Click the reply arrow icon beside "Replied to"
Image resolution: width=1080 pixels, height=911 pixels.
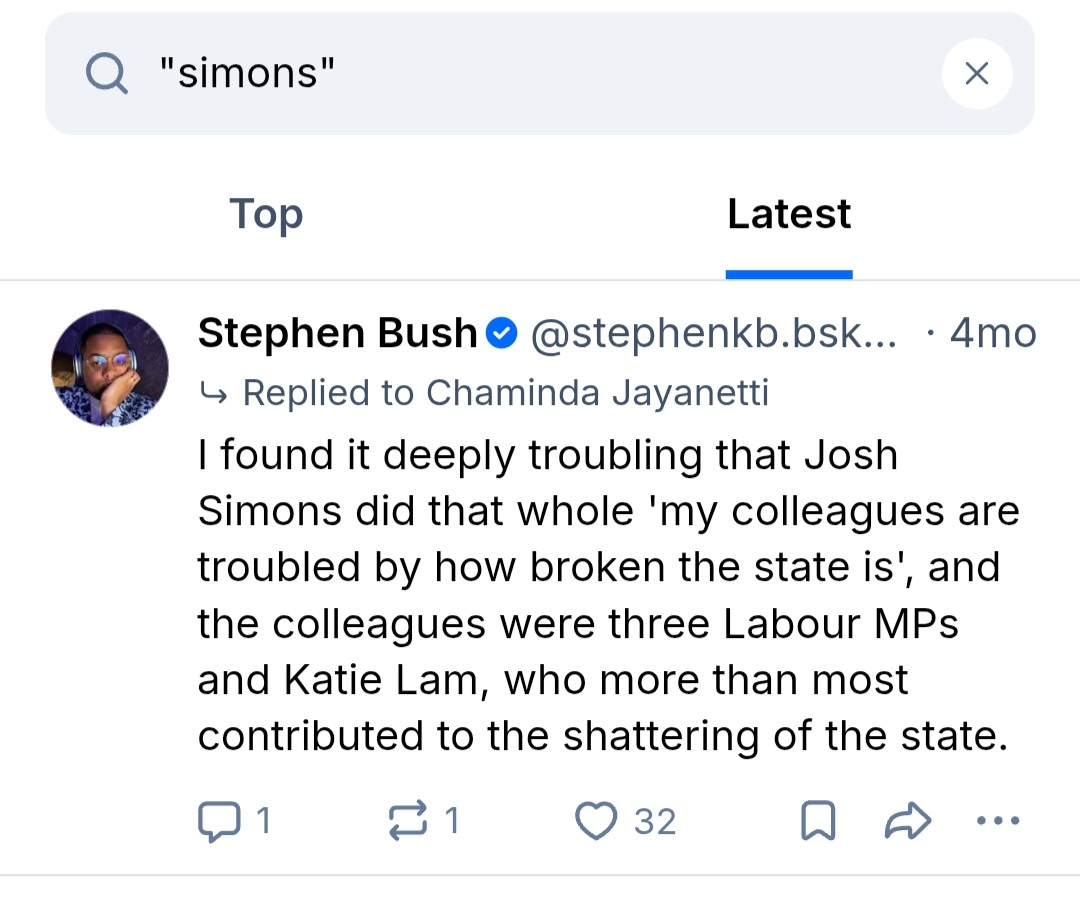[213, 393]
